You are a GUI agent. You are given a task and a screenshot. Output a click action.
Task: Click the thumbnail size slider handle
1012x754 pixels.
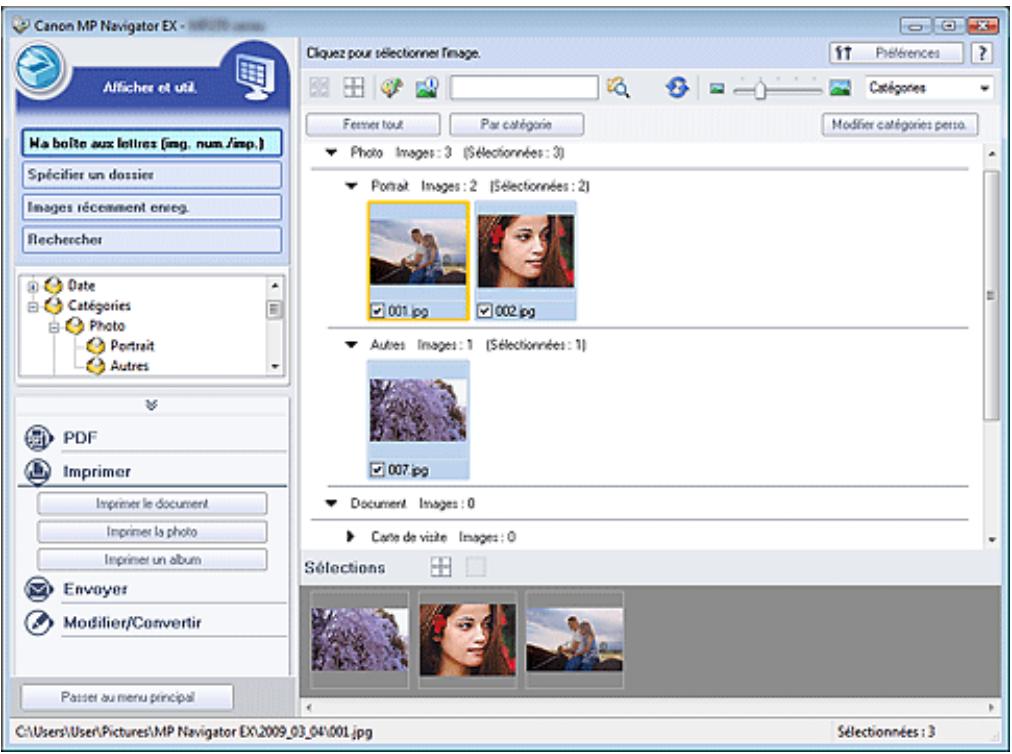tap(760, 88)
